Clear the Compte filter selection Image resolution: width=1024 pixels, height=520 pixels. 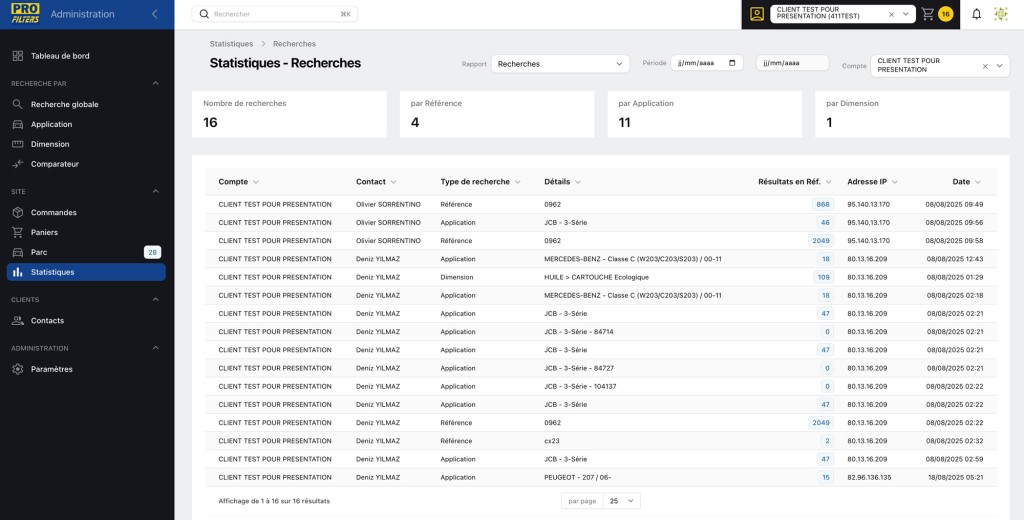point(985,66)
